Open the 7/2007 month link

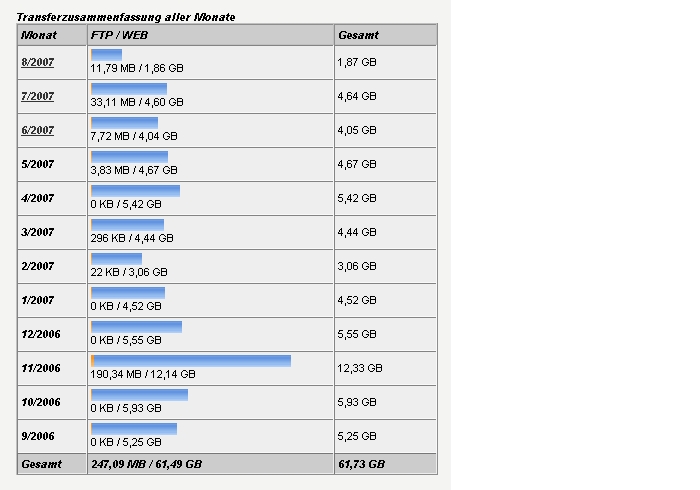coord(38,96)
